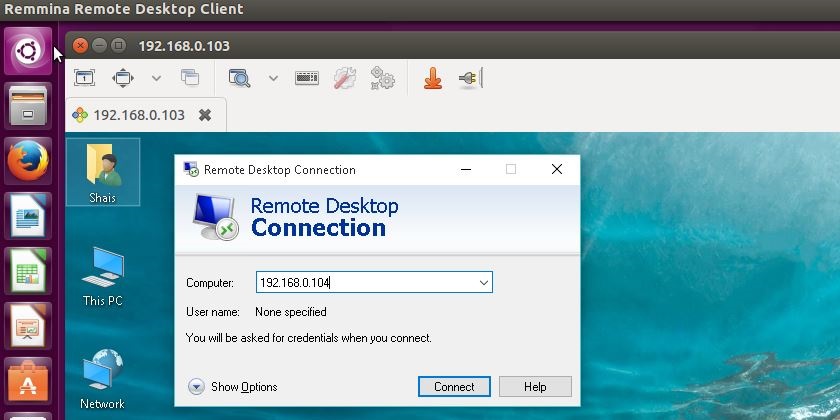This screenshot has width=840, height=420.
Task: Expand Show Options in Remote Desktop dialog
Action: click(232, 387)
